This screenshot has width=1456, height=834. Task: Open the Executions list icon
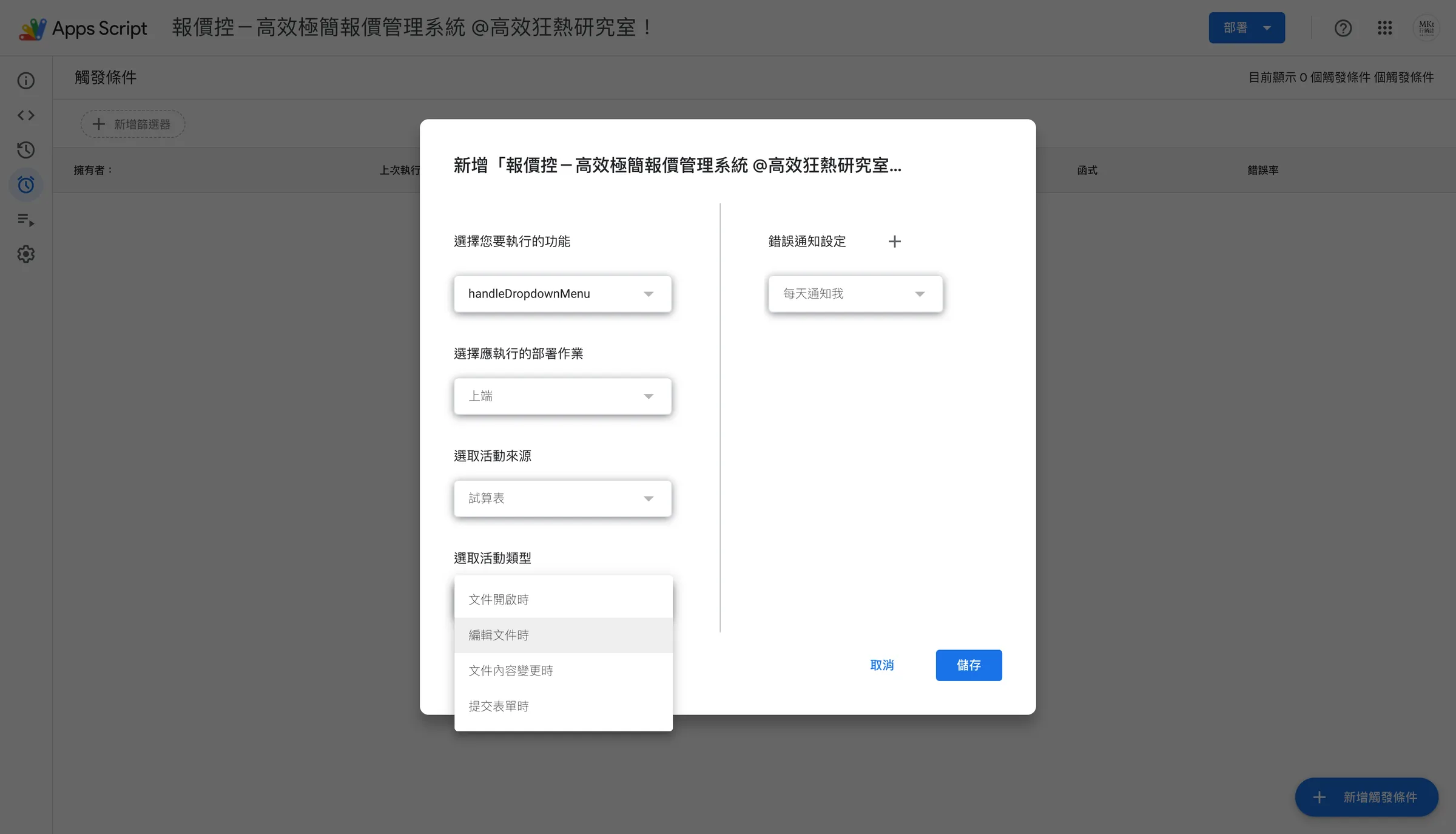click(x=25, y=220)
